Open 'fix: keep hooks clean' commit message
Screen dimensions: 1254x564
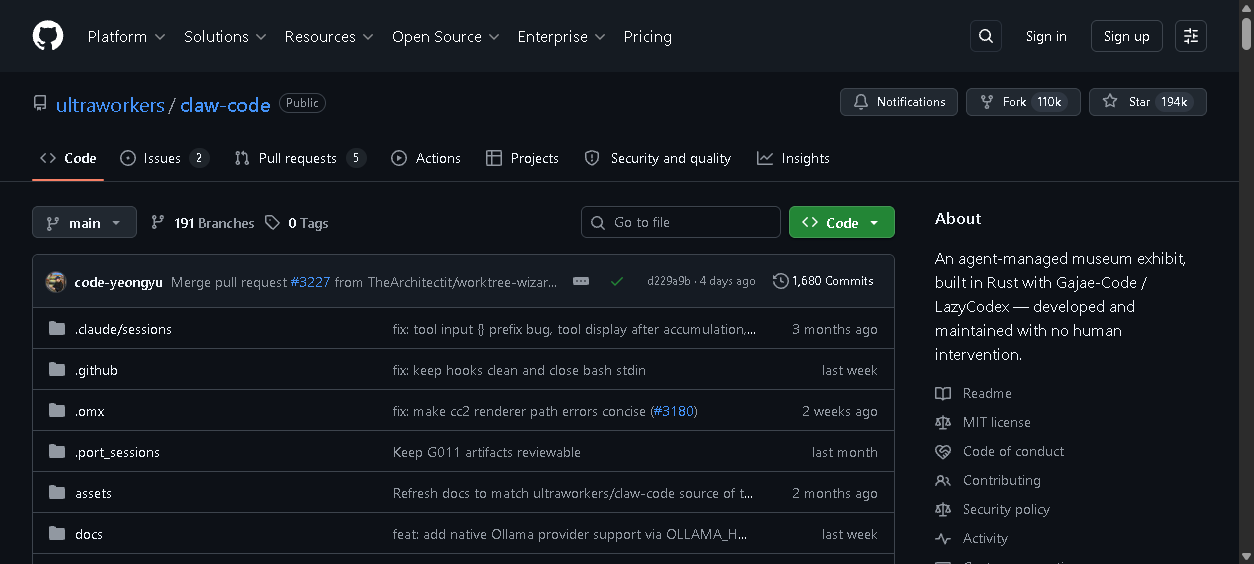click(519, 370)
